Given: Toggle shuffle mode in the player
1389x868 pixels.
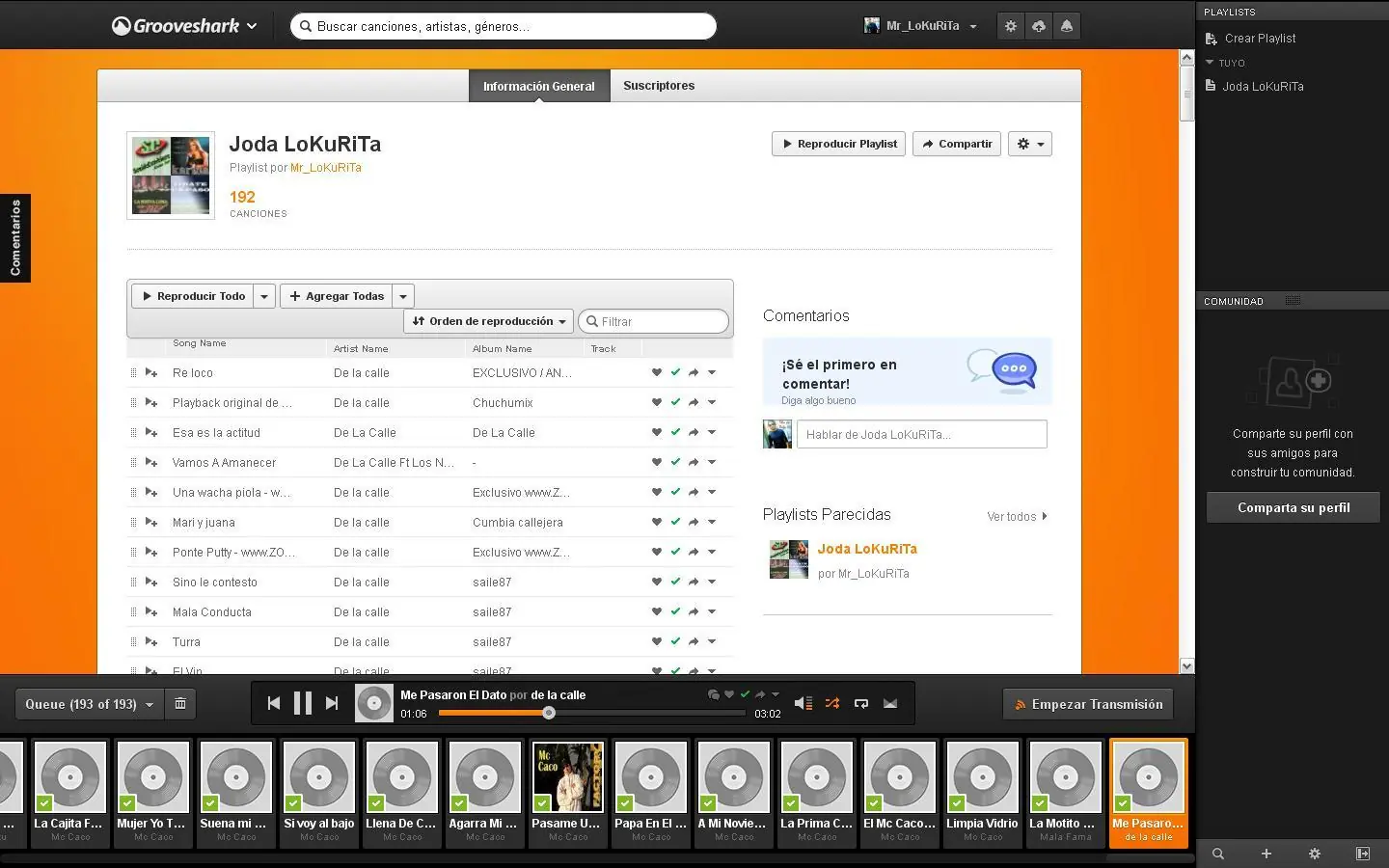Looking at the screenshot, I should 832,703.
